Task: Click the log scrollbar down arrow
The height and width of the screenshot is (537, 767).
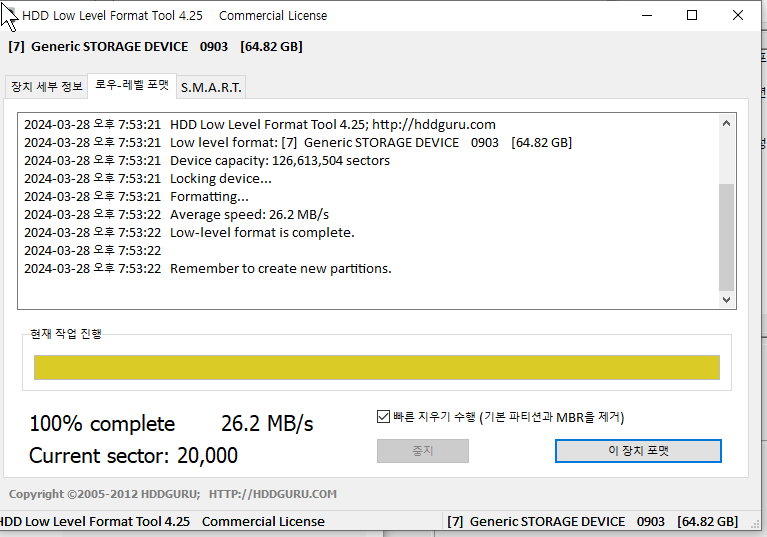Action: (726, 299)
